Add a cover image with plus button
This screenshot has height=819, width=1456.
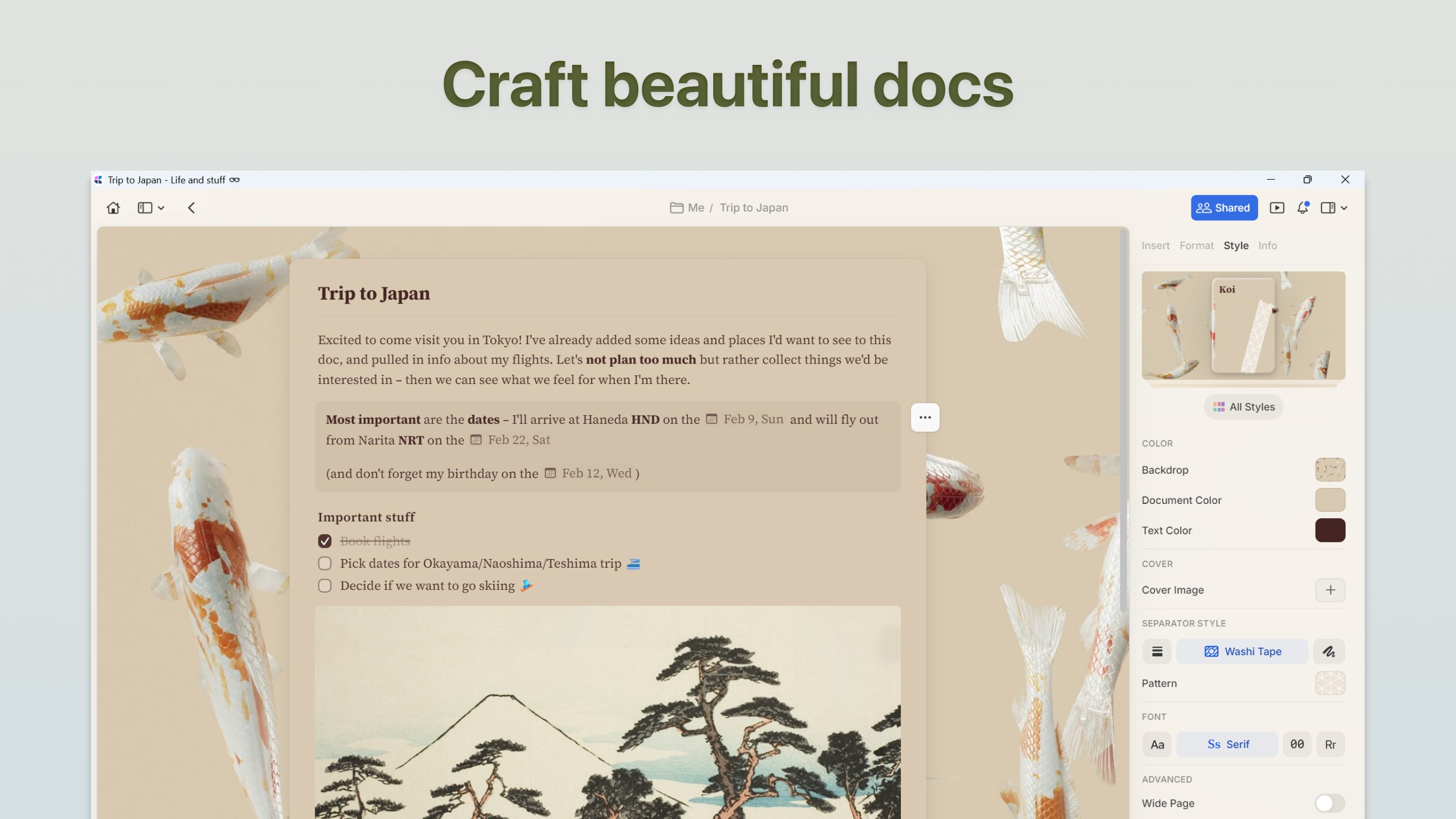pyautogui.click(x=1330, y=590)
